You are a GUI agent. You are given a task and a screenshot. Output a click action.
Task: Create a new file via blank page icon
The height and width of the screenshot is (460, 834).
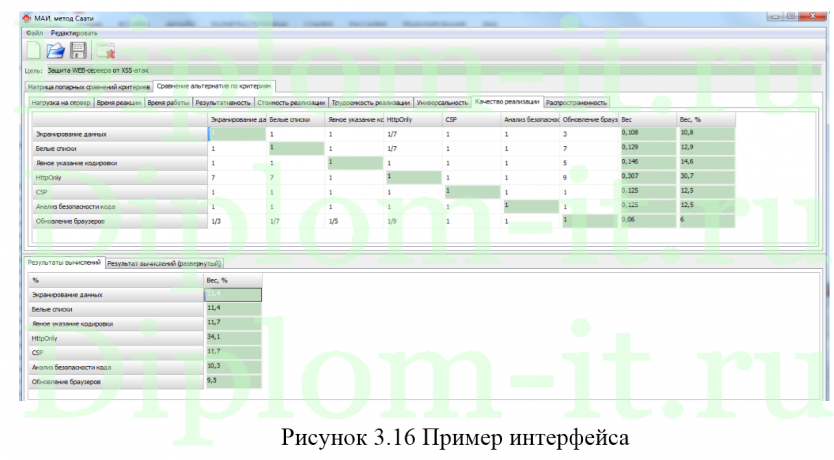(34, 51)
